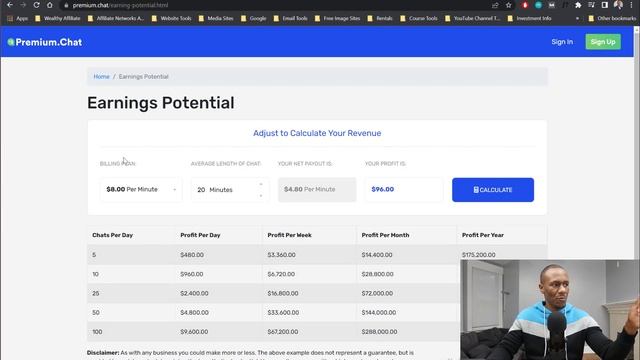
Task: Open the Course Tools bookmark folder
Action: tap(419, 18)
